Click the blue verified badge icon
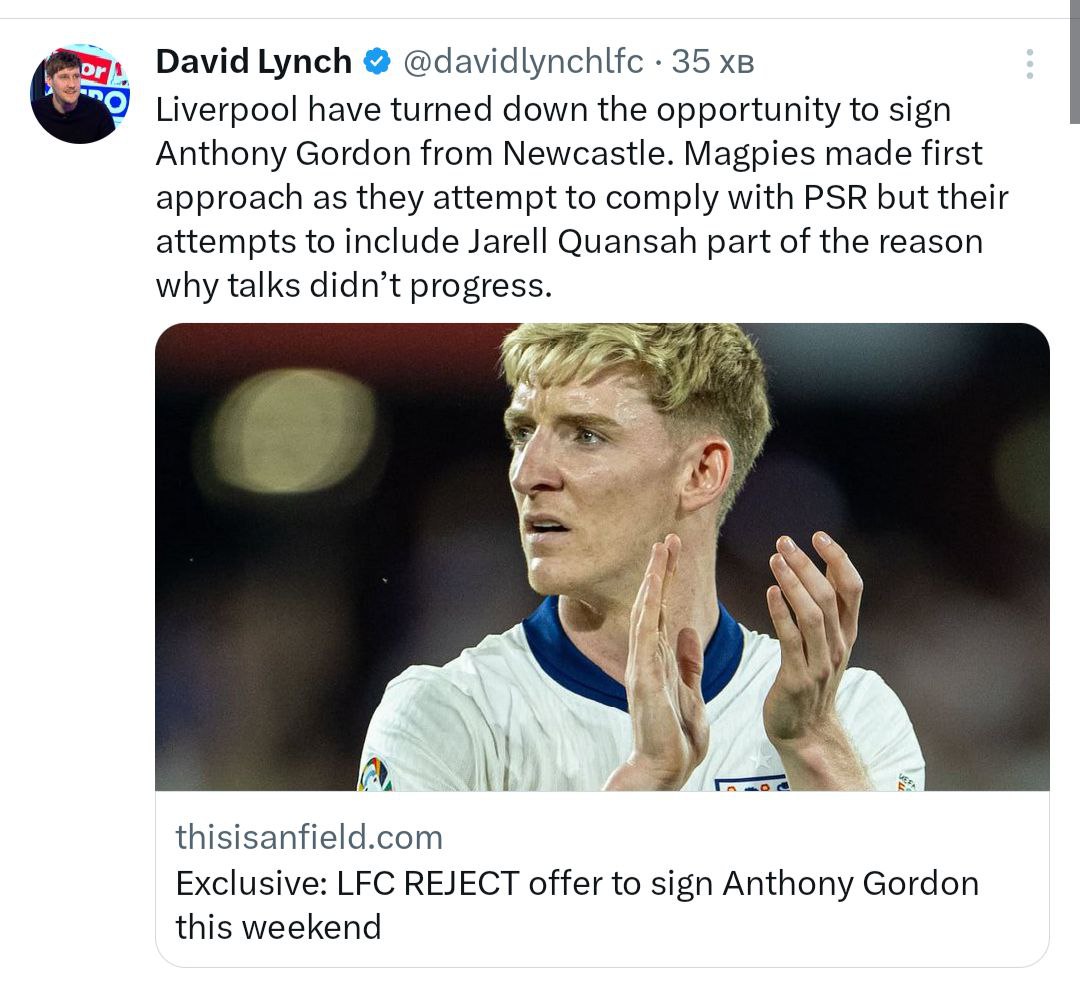This screenshot has height=982, width=1080. (x=377, y=62)
